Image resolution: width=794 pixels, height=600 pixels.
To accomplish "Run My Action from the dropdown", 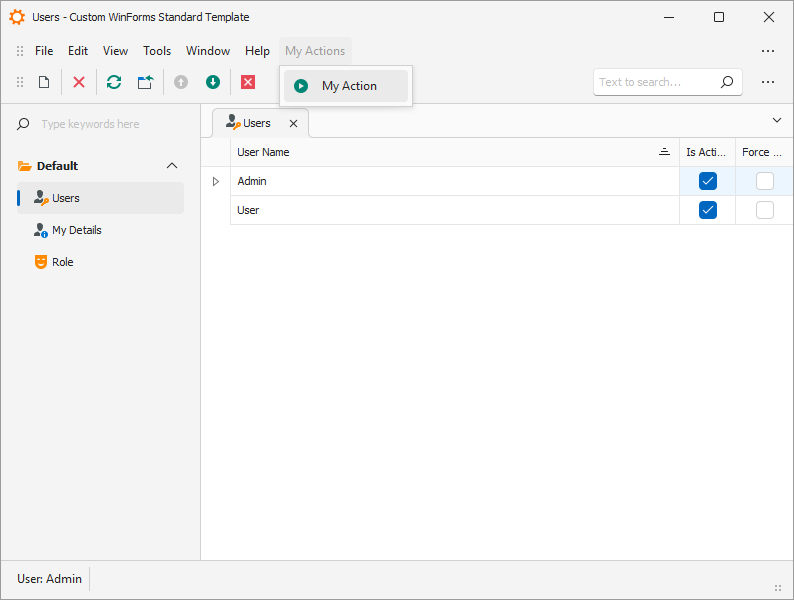I will point(346,86).
